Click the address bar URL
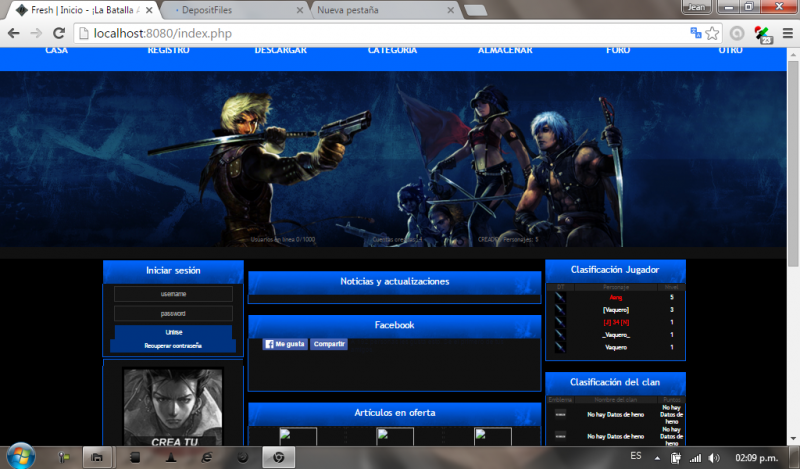The height and width of the screenshot is (469, 800). pos(163,34)
